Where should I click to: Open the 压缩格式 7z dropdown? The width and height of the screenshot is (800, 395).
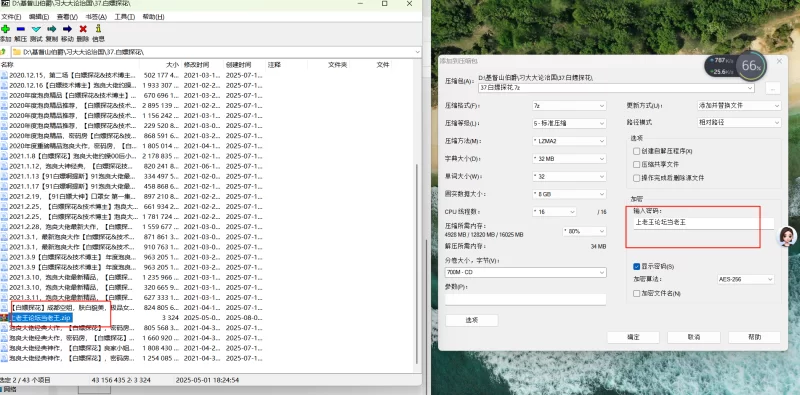pos(569,106)
